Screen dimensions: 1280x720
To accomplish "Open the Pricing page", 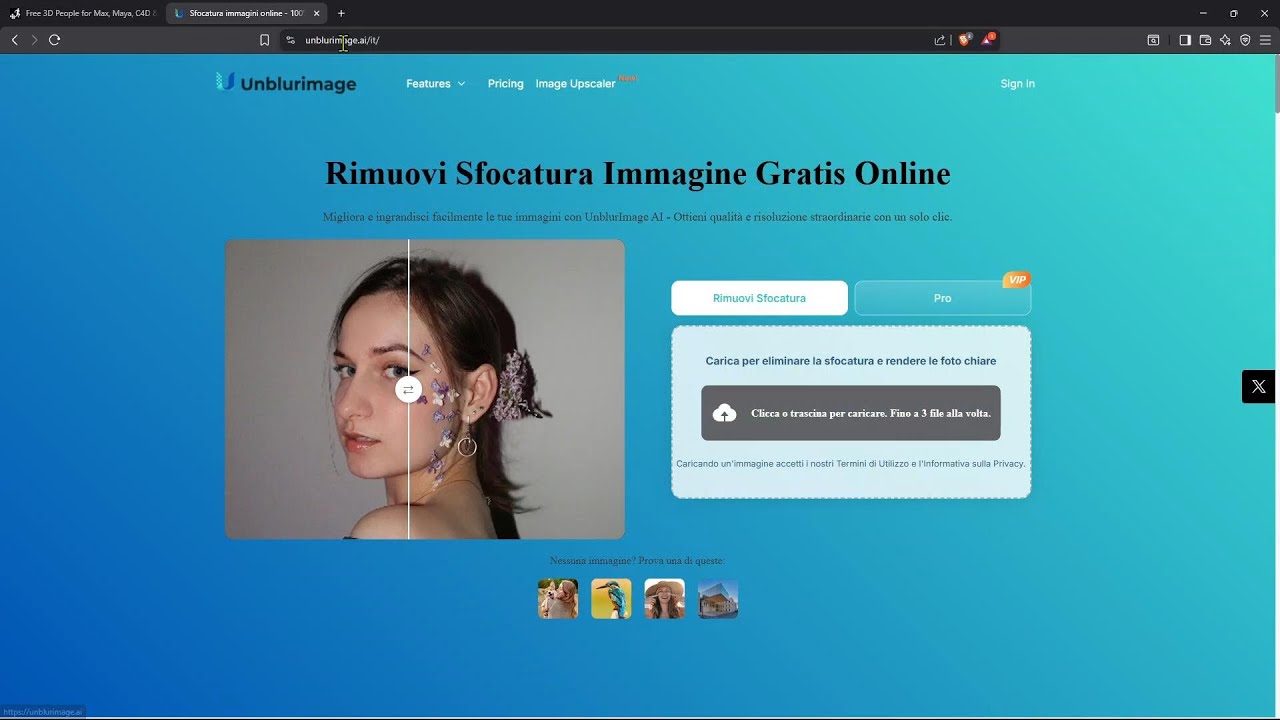I will coord(505,84).
